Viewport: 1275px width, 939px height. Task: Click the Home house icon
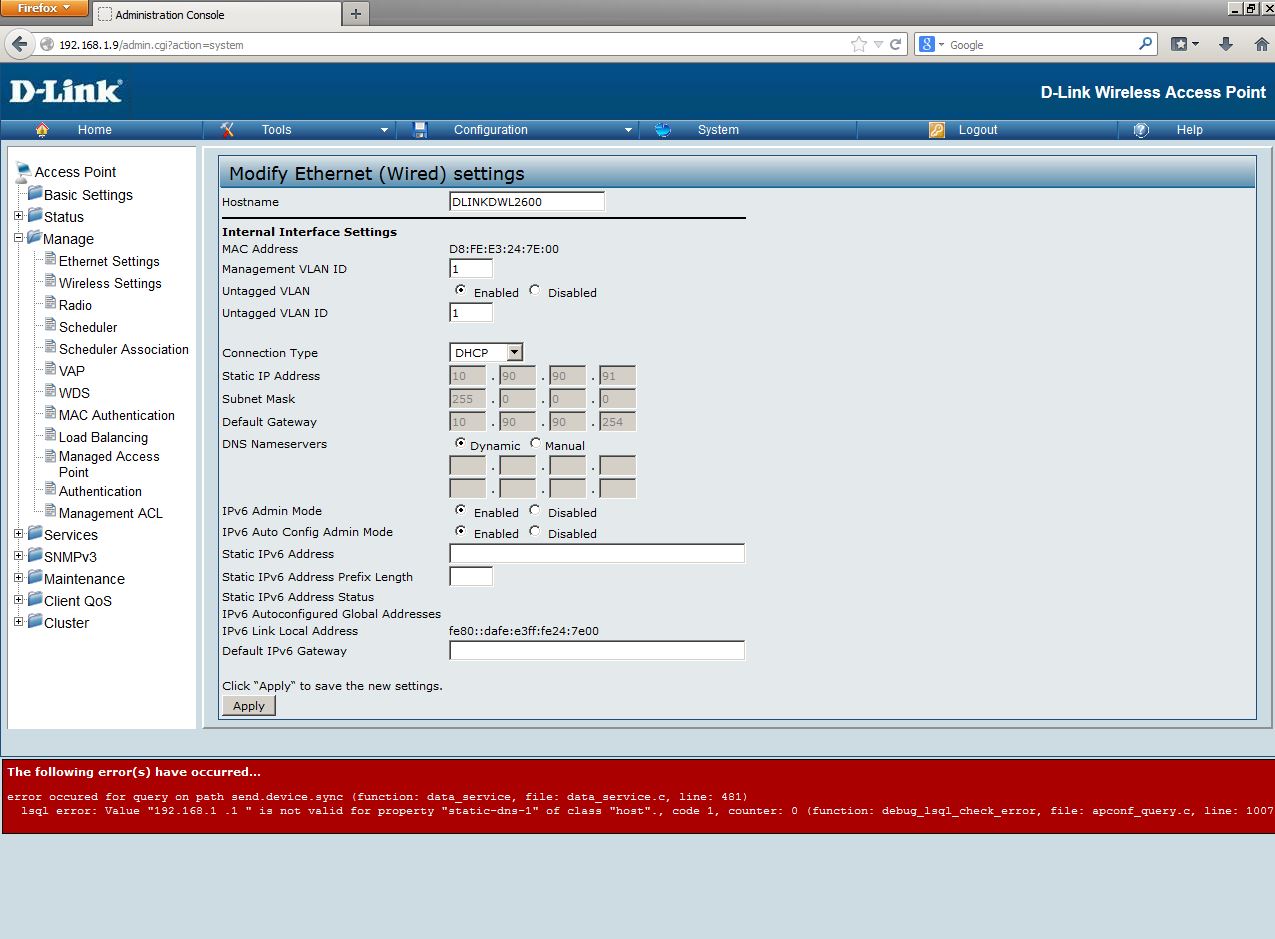(42, 130)
